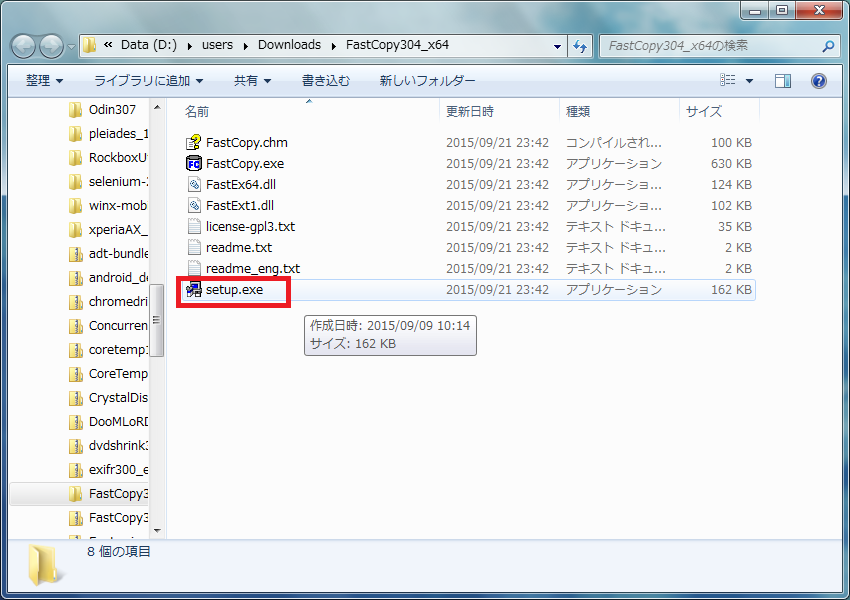Select users in the address path
The image size is (850, 600).
point(217,44)
